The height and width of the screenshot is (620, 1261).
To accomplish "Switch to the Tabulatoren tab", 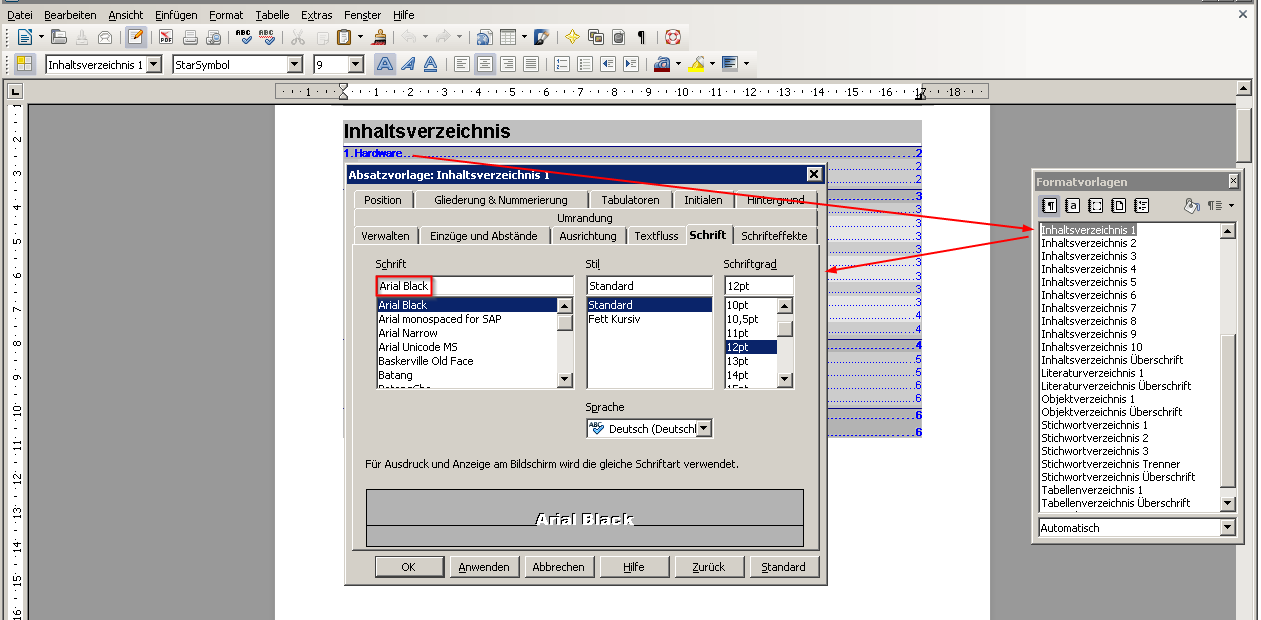I will click(630, 200).
